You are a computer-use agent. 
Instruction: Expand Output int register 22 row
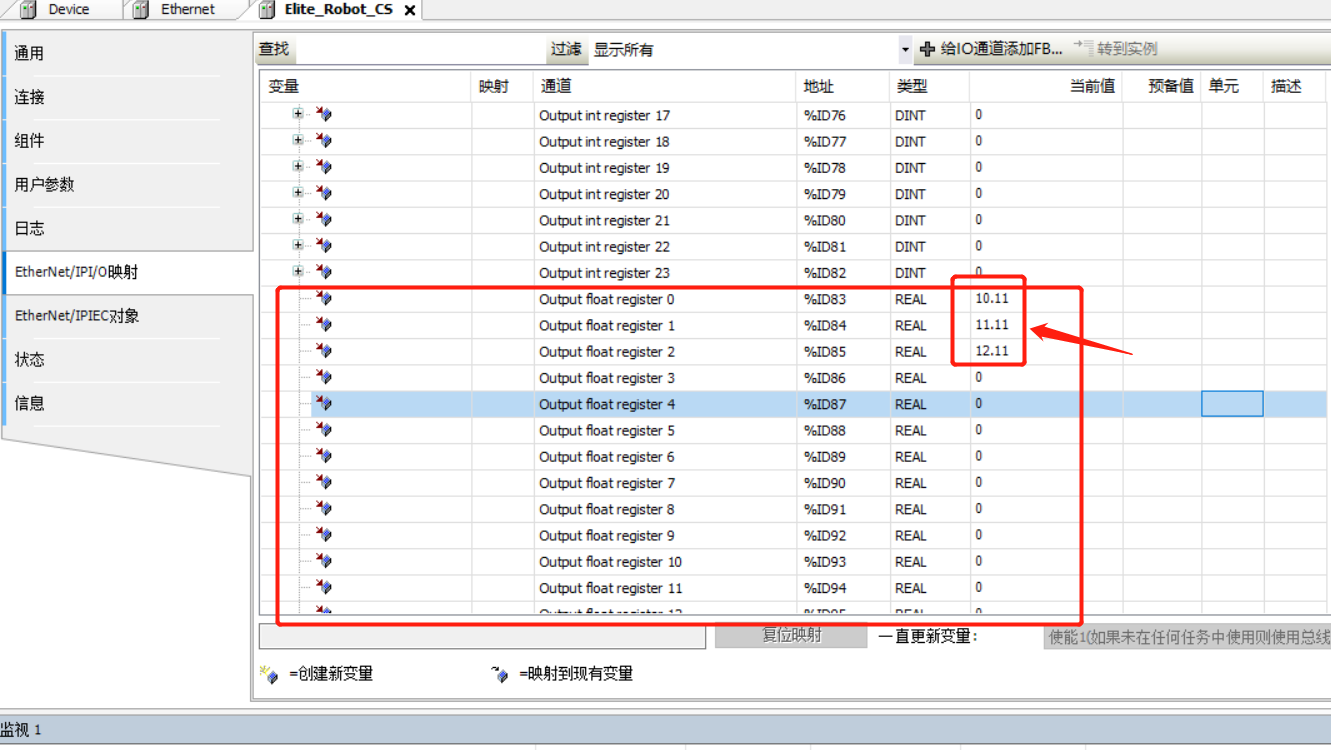point(298,246)
